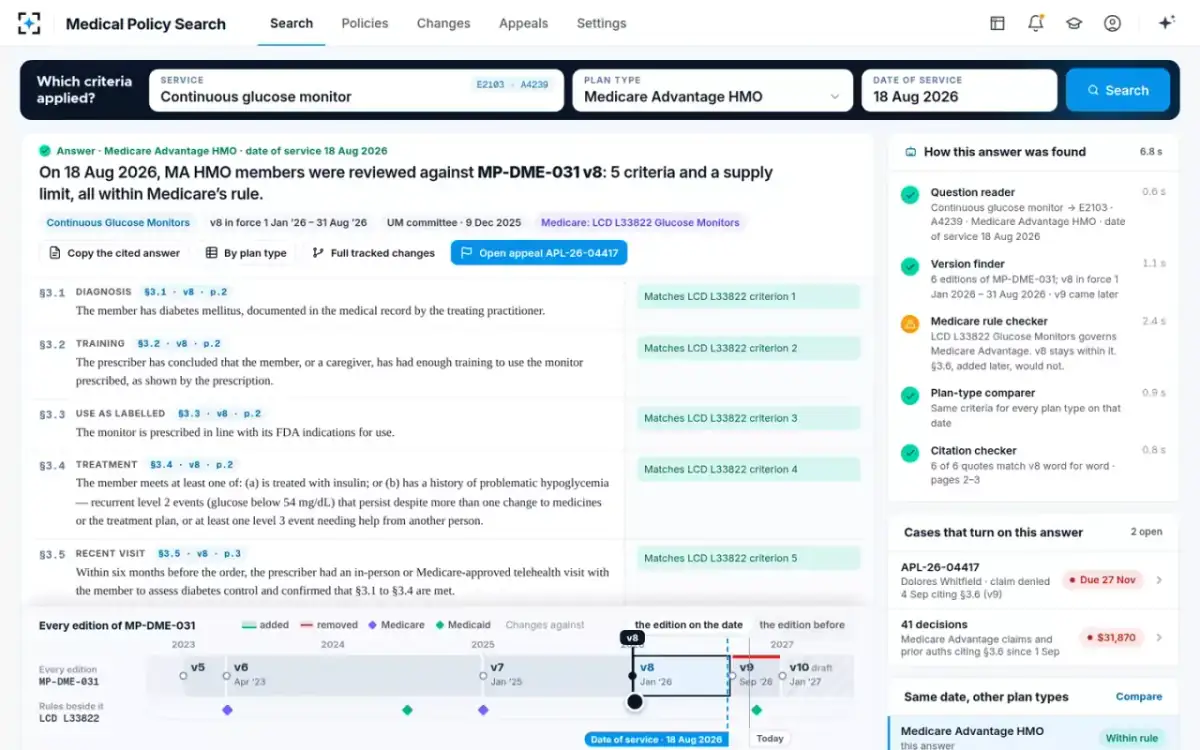Image resolution: width=1200 pixels, height=750 pixels.
Task: Click the Question reader green check icon
Action: (910, 195)
